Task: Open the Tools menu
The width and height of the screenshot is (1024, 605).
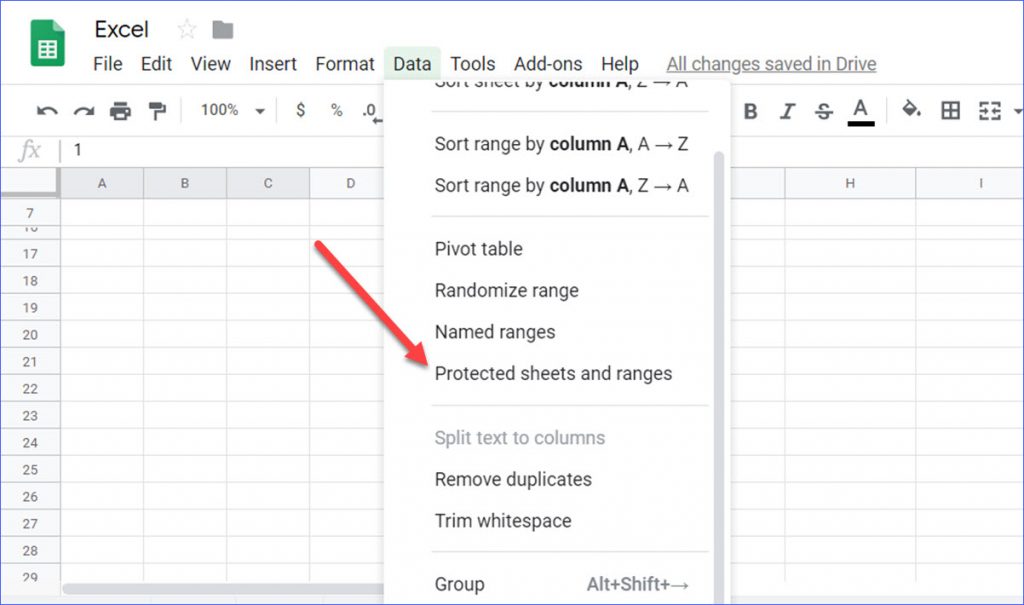Action: pos(472,63)
